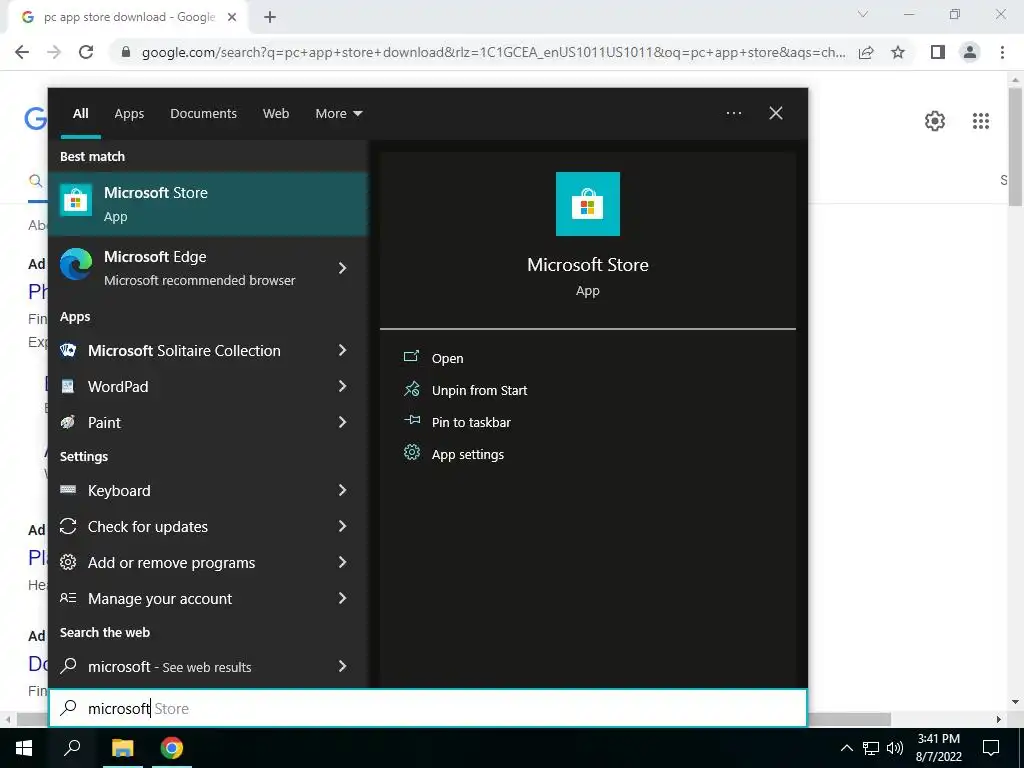Click the Add or remove programs gear icon
Viewport: 1024px width, 768px height.
pyautogui.click(x=68, y=562)
